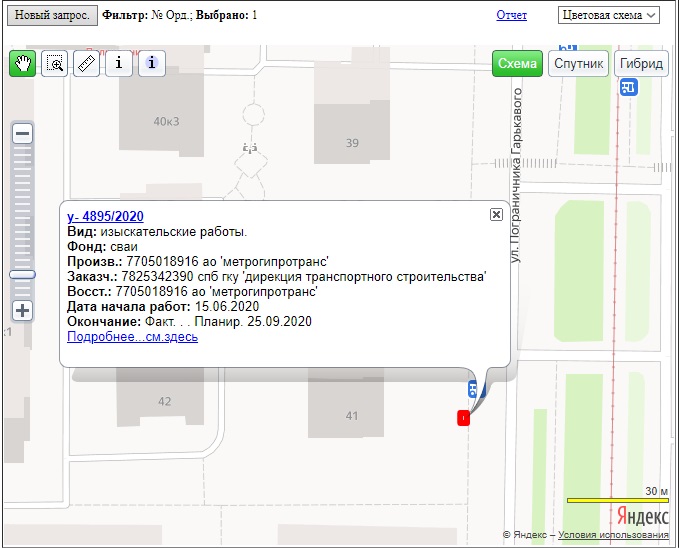
Task: Zoom in with the plus button
Action: [x=22, y=310]
